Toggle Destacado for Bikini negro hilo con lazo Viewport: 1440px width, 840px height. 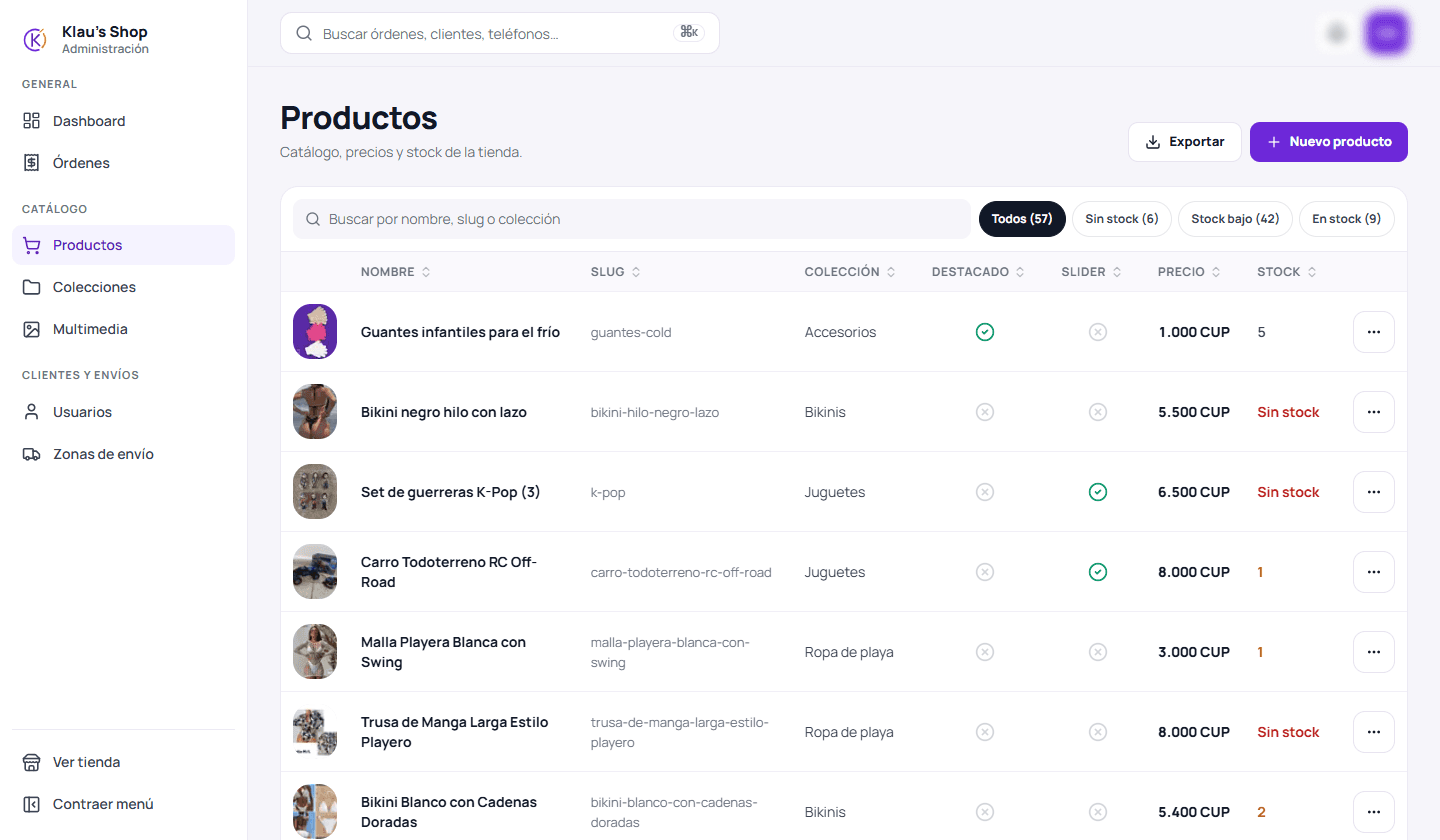pos(985,412)
